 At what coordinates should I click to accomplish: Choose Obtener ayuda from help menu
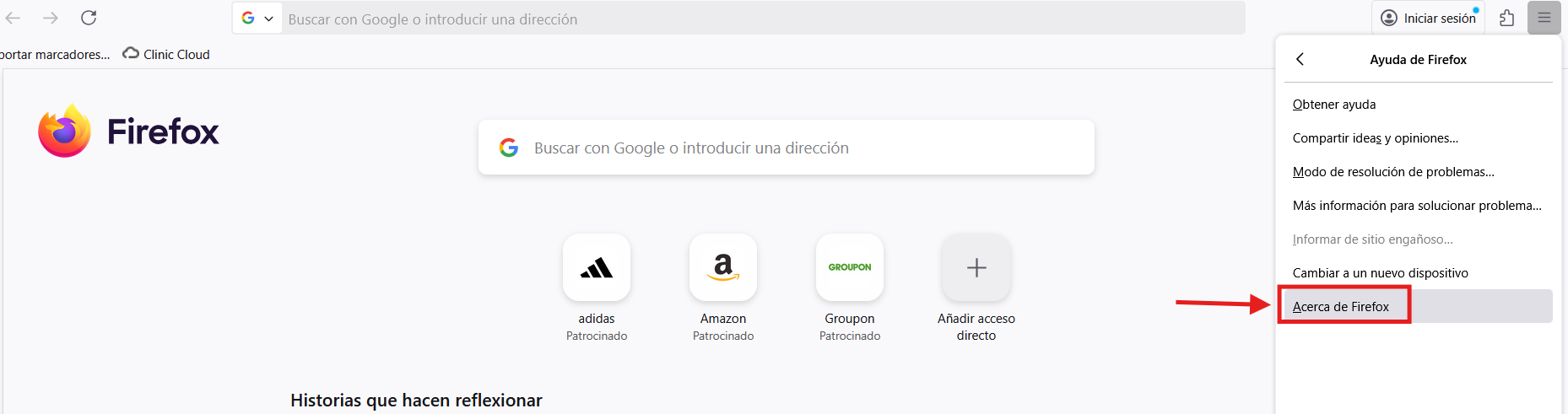[x=1334, y=105]
